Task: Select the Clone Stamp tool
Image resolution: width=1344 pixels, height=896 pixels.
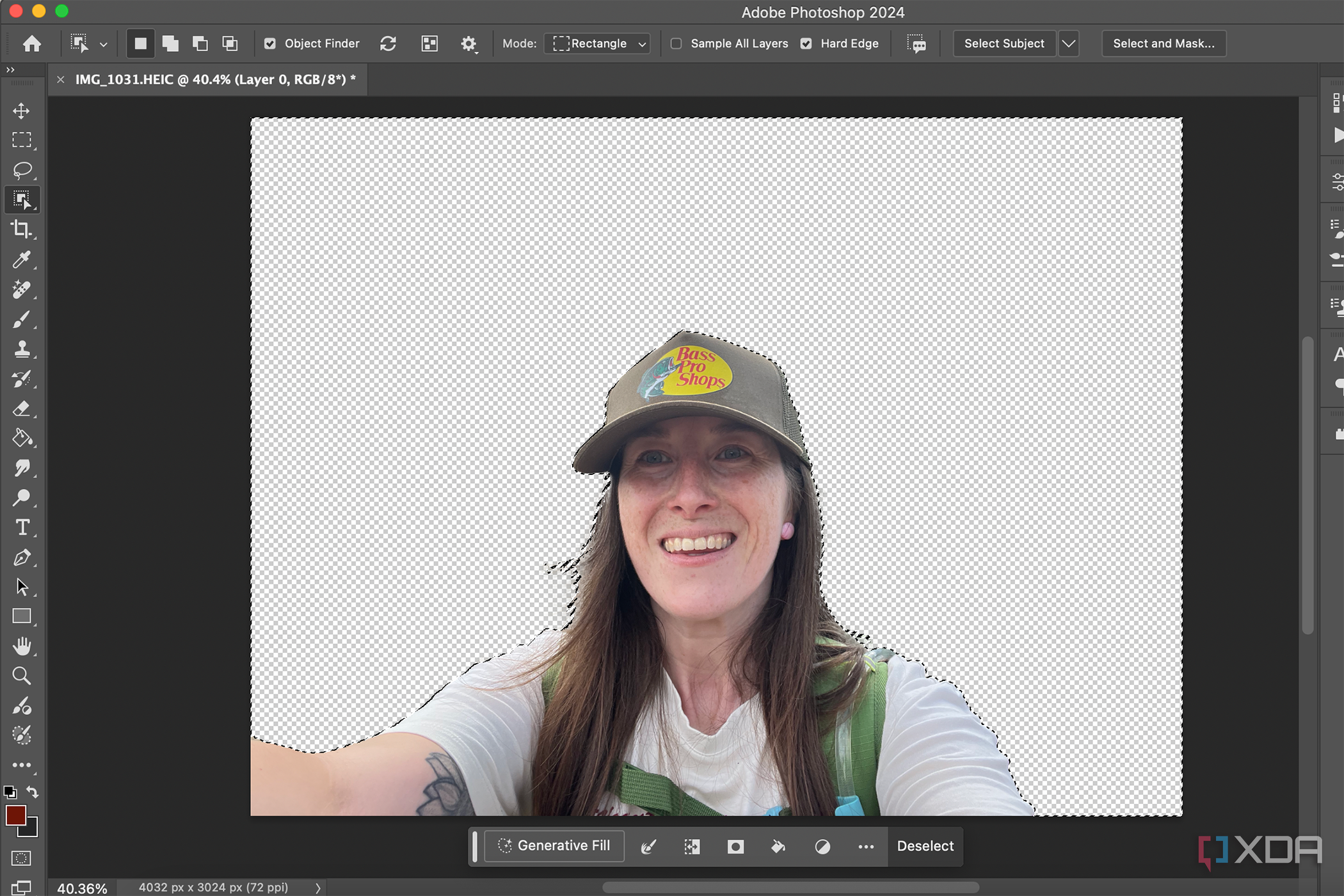Action: tap(22, 349)
